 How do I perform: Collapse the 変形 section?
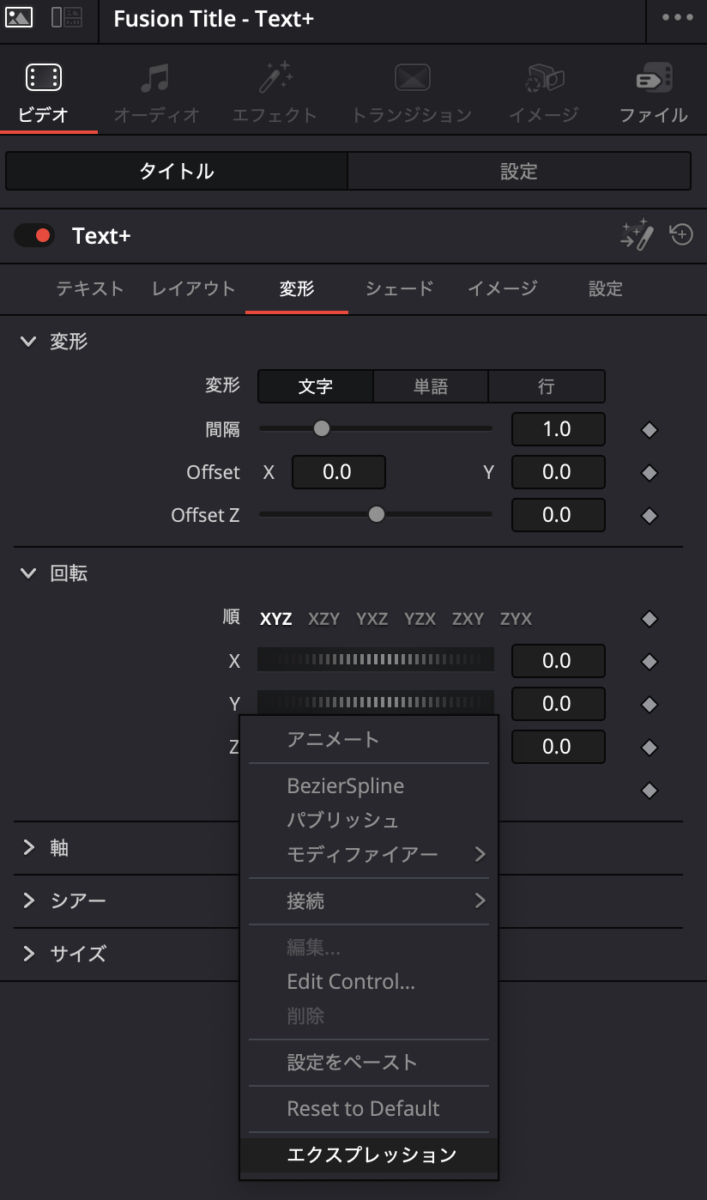(x=28, y=341)
